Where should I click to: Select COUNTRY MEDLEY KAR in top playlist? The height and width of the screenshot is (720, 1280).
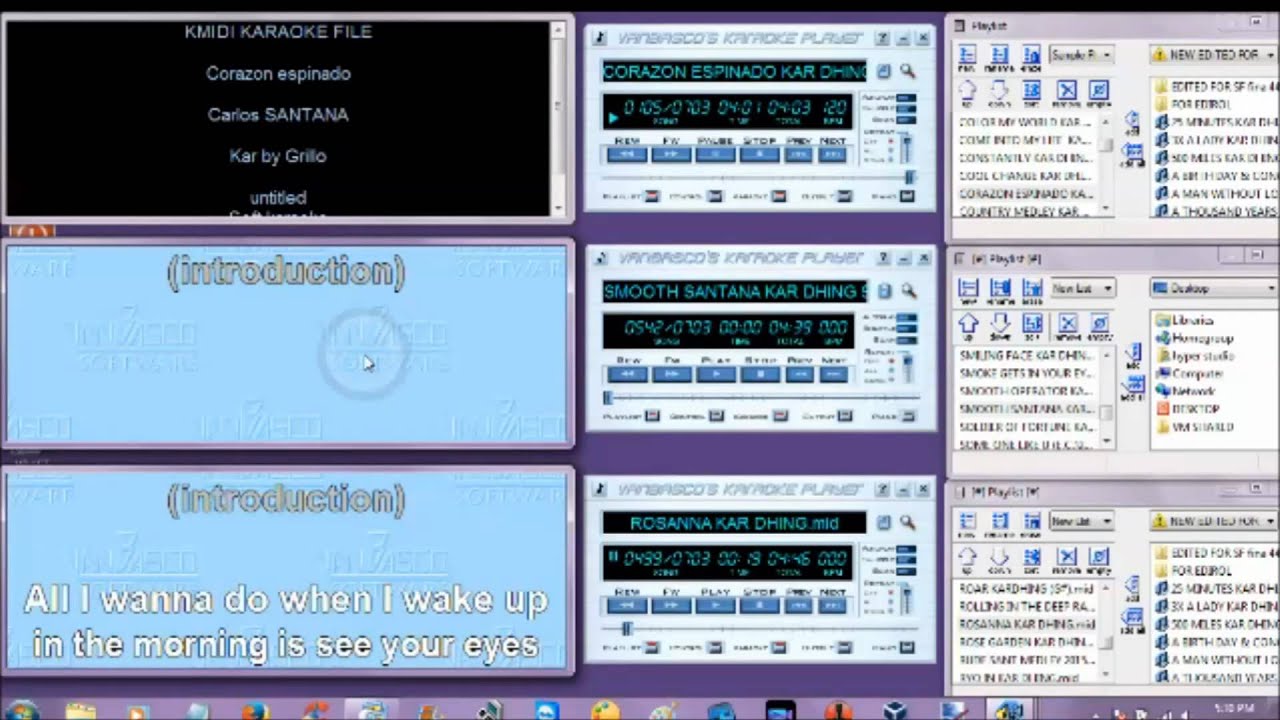coord(1025,211)
